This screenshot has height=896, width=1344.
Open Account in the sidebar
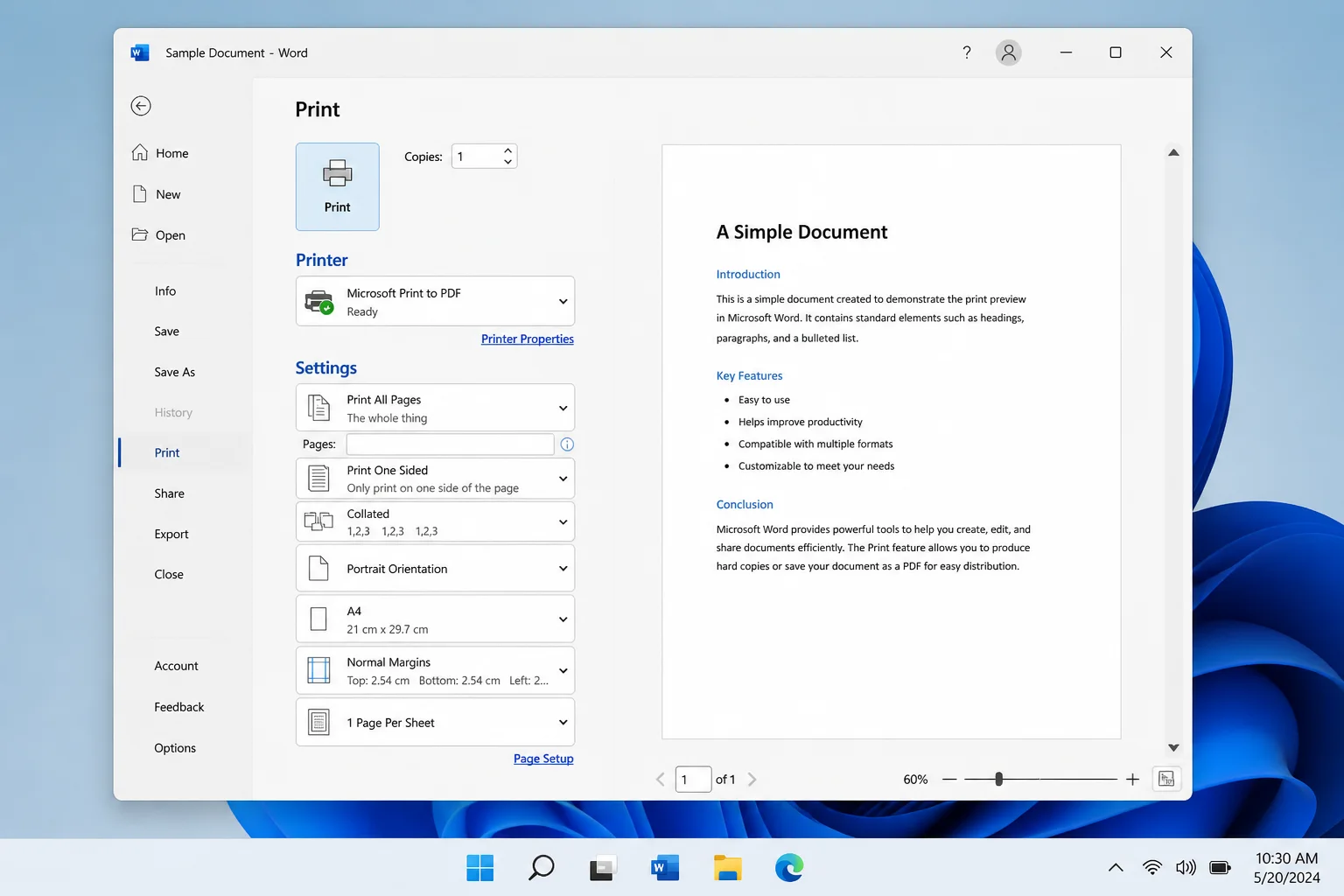pos(177,666)
